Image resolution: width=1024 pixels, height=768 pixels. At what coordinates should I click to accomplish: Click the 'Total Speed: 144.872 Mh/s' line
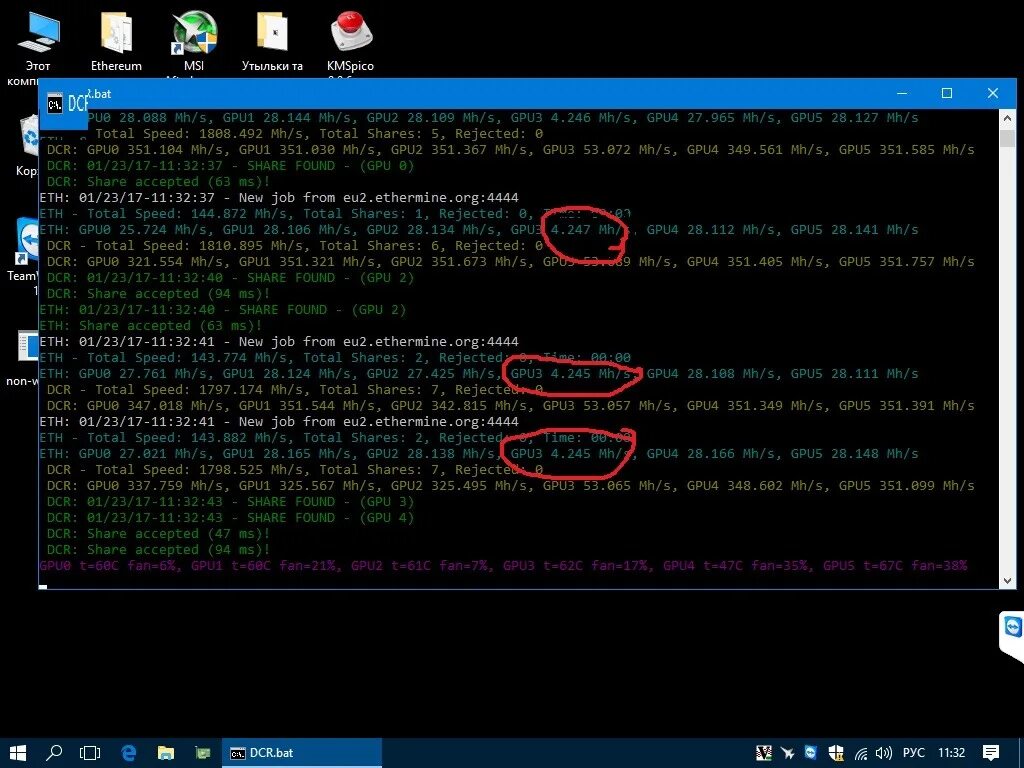[x=335, y=214]
